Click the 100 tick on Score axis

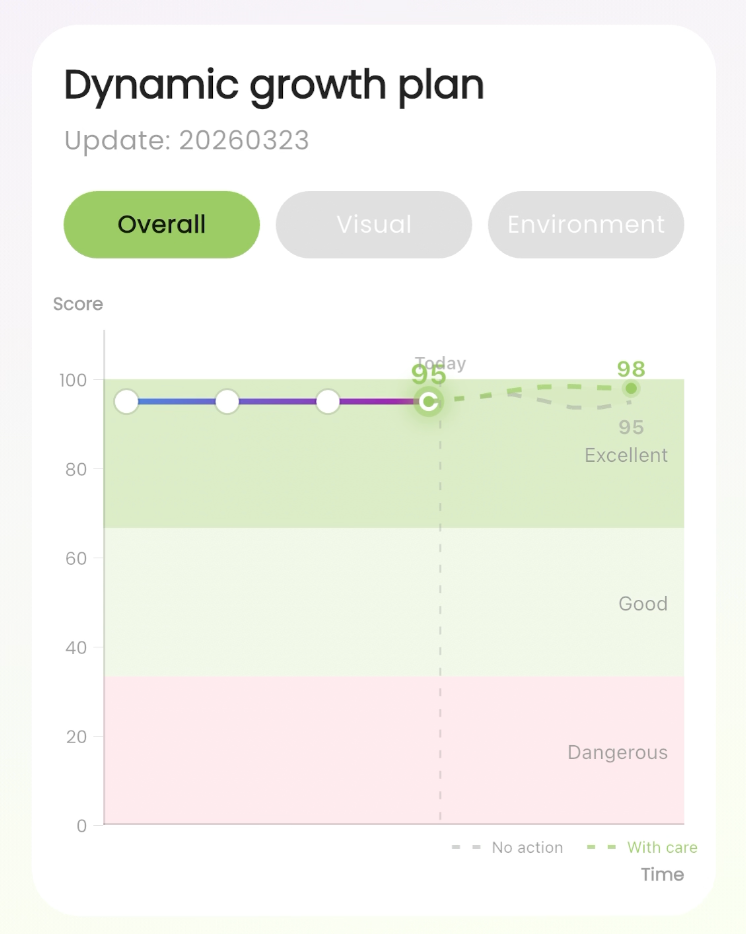pyautogui.click(x=73, y=380)
